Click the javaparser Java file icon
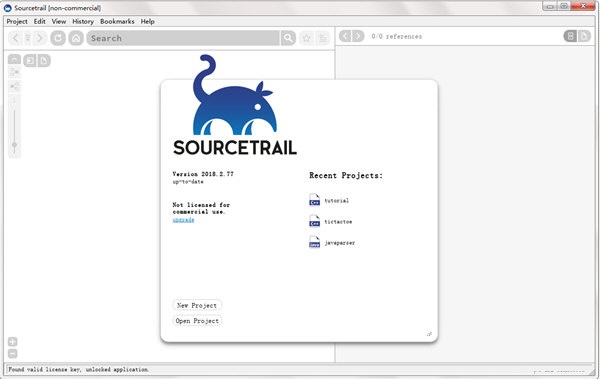600x379 pixels. (x=315, y=242)
